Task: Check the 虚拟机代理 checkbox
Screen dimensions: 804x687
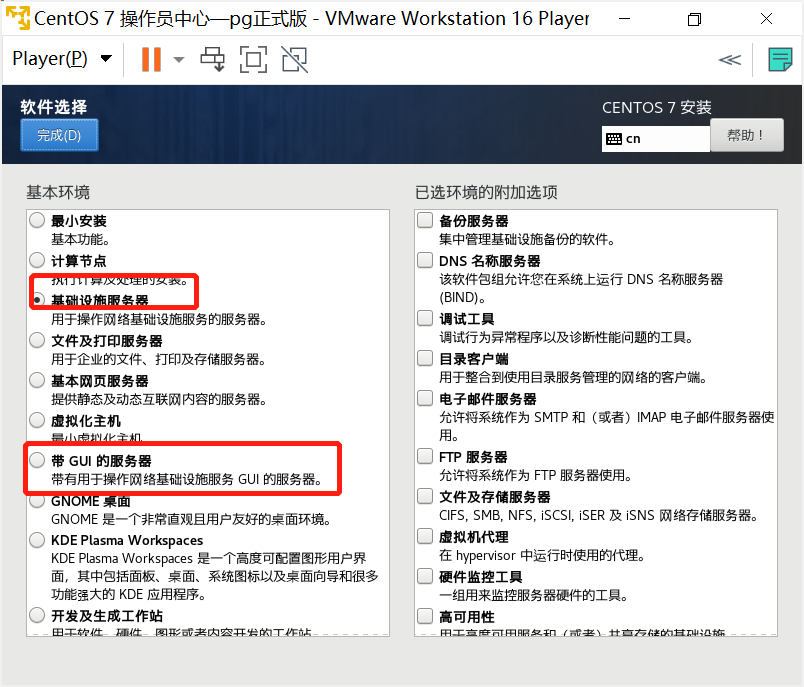Action: pos(425,536)
